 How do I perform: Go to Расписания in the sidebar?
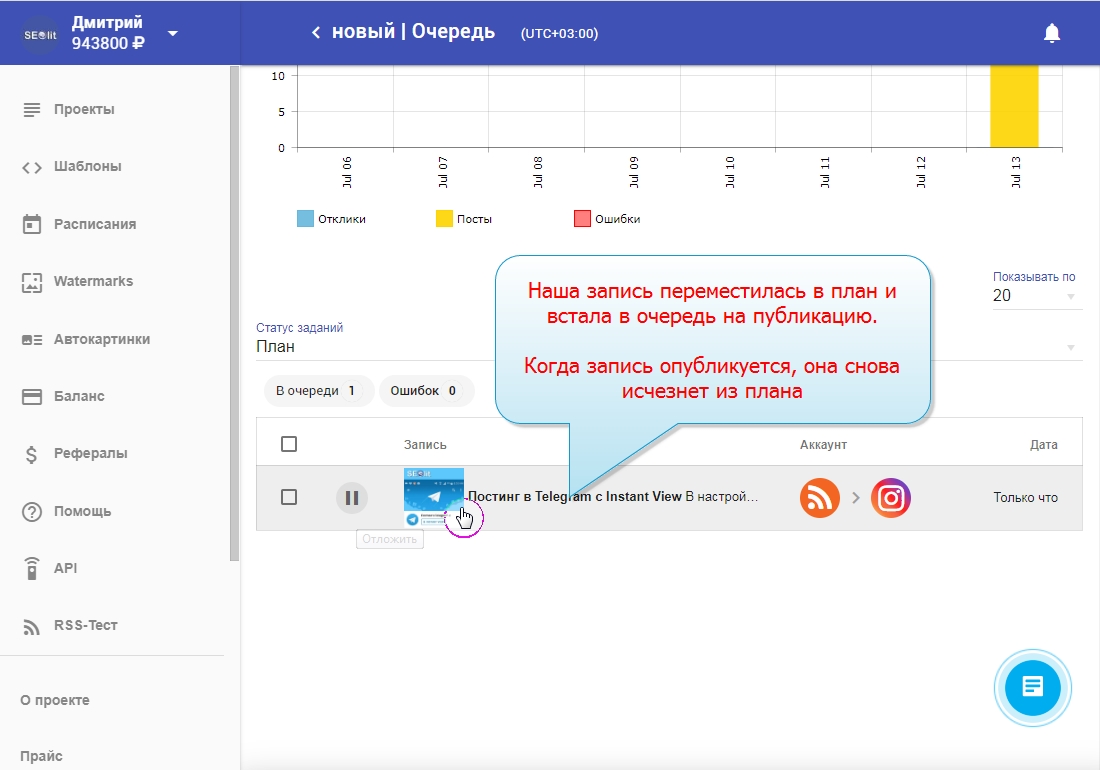(94, 224)
